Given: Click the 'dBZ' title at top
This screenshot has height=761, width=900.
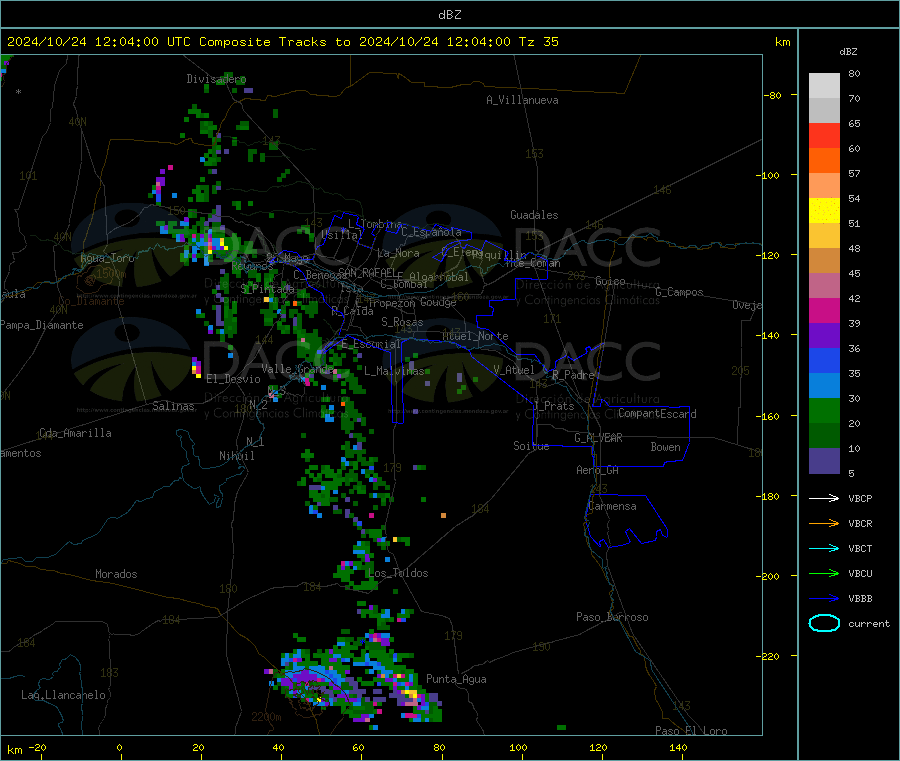Looking at the screenshot, I should 449,15.
